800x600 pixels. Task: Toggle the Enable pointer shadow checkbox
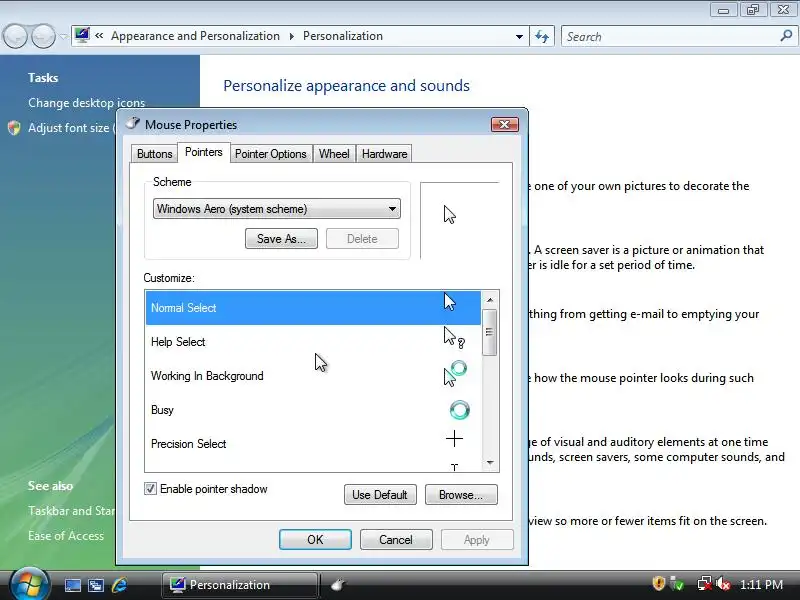(x=150, y=489)
